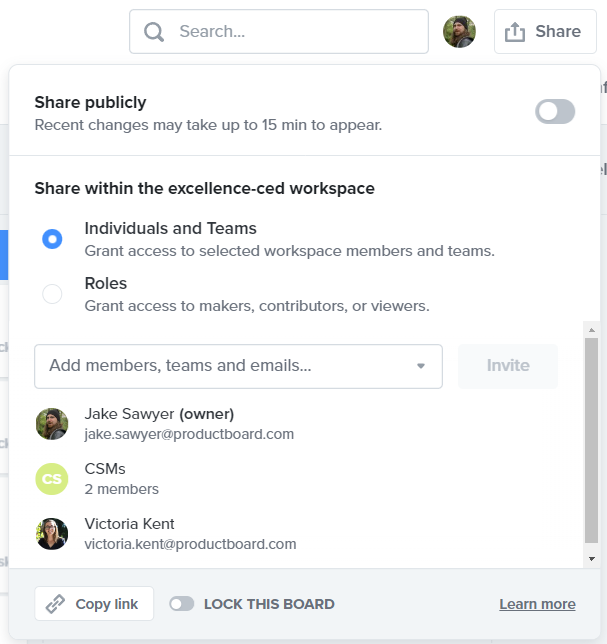Click the Search input field
This screenshot has width=607, height=644.
point(279,32)
